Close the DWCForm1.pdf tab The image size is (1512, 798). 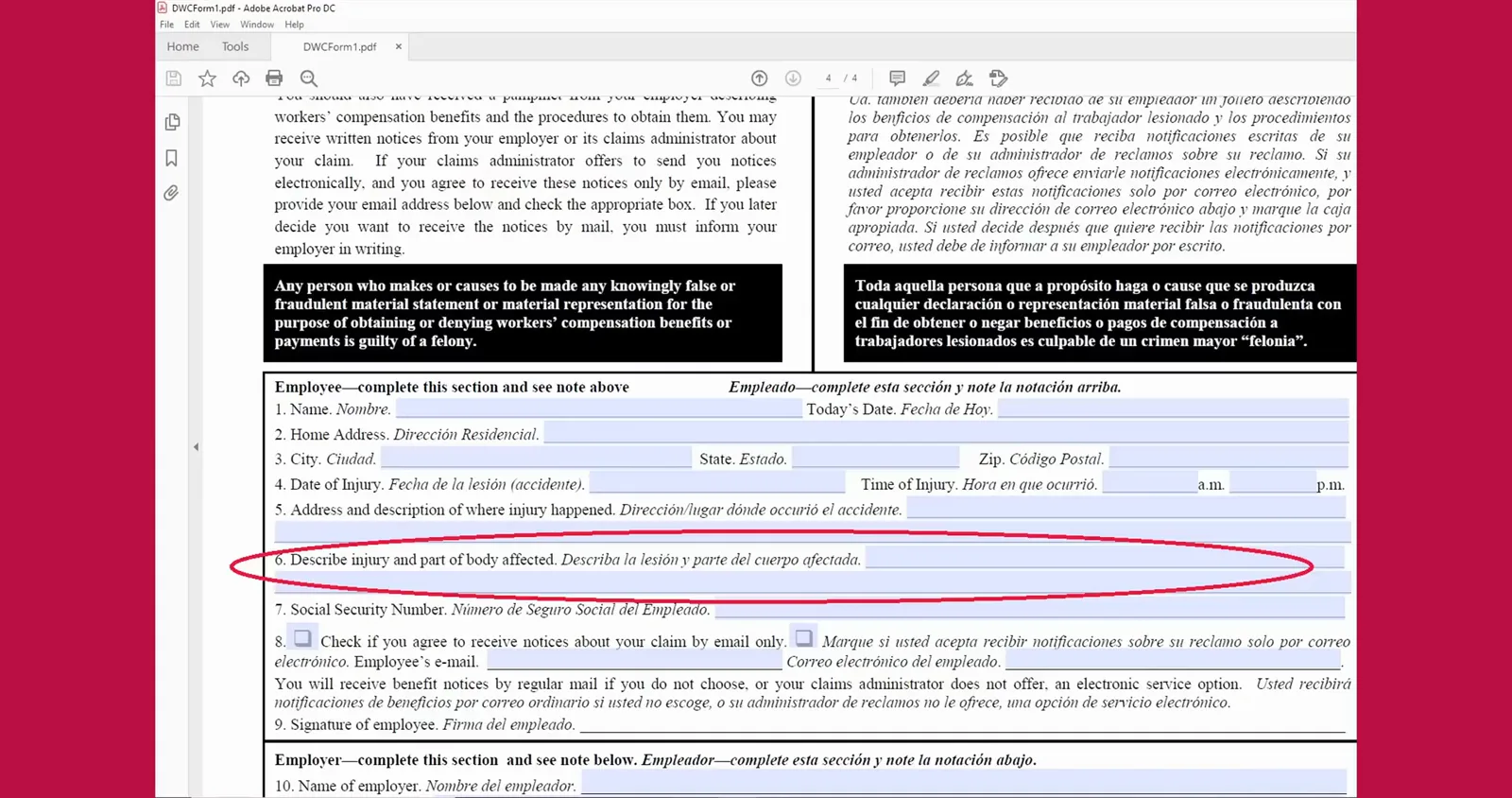click(398, 46)
